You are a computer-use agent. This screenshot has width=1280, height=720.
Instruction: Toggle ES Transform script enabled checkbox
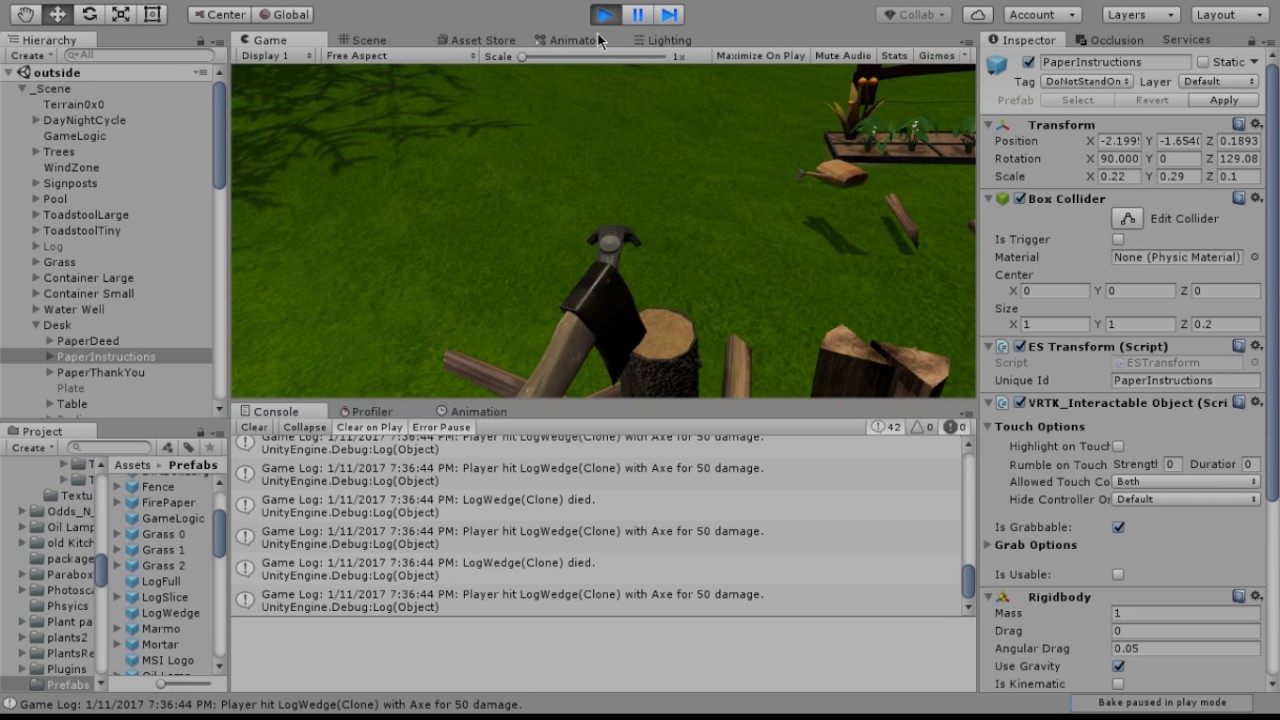click(1020, 346)
